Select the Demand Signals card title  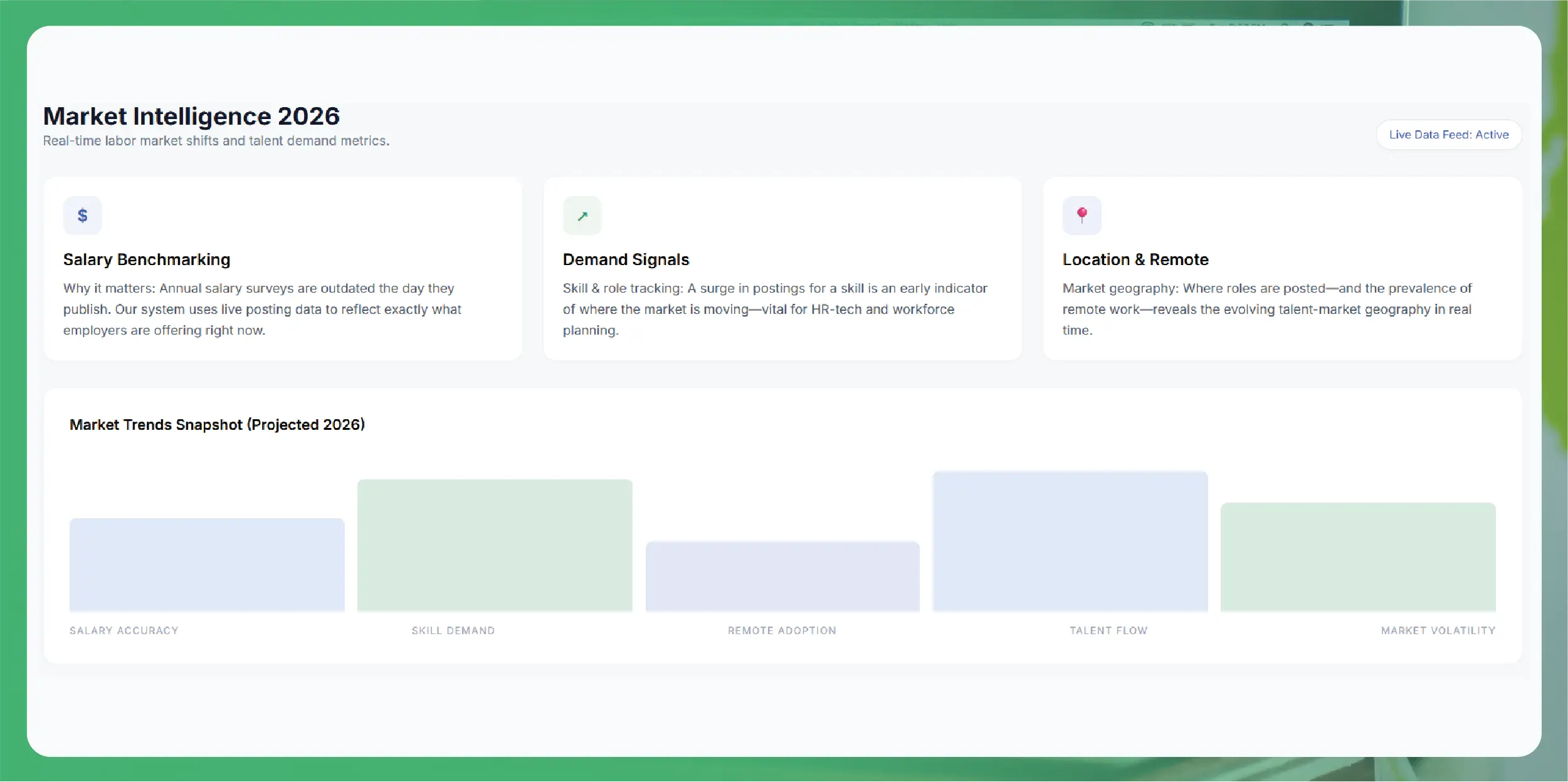point(626,259)
